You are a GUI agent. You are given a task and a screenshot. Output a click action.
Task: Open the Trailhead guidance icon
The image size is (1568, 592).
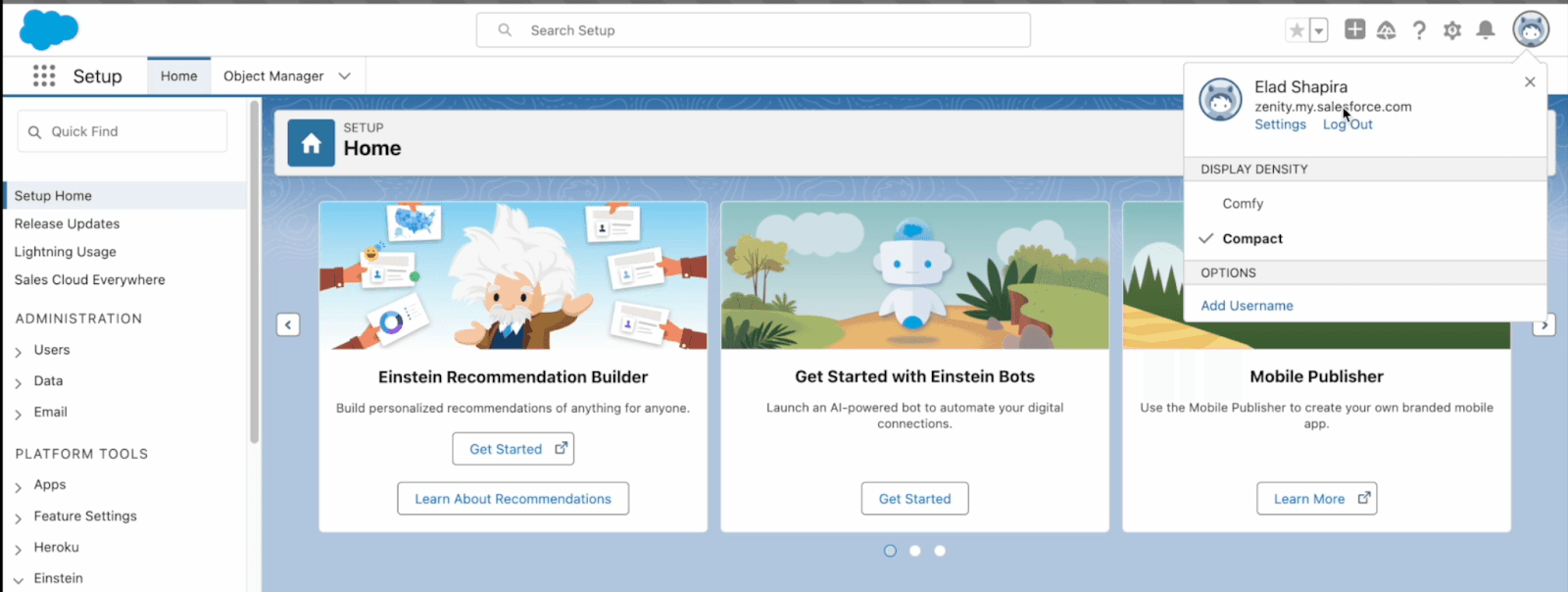tap(1386, 30)
